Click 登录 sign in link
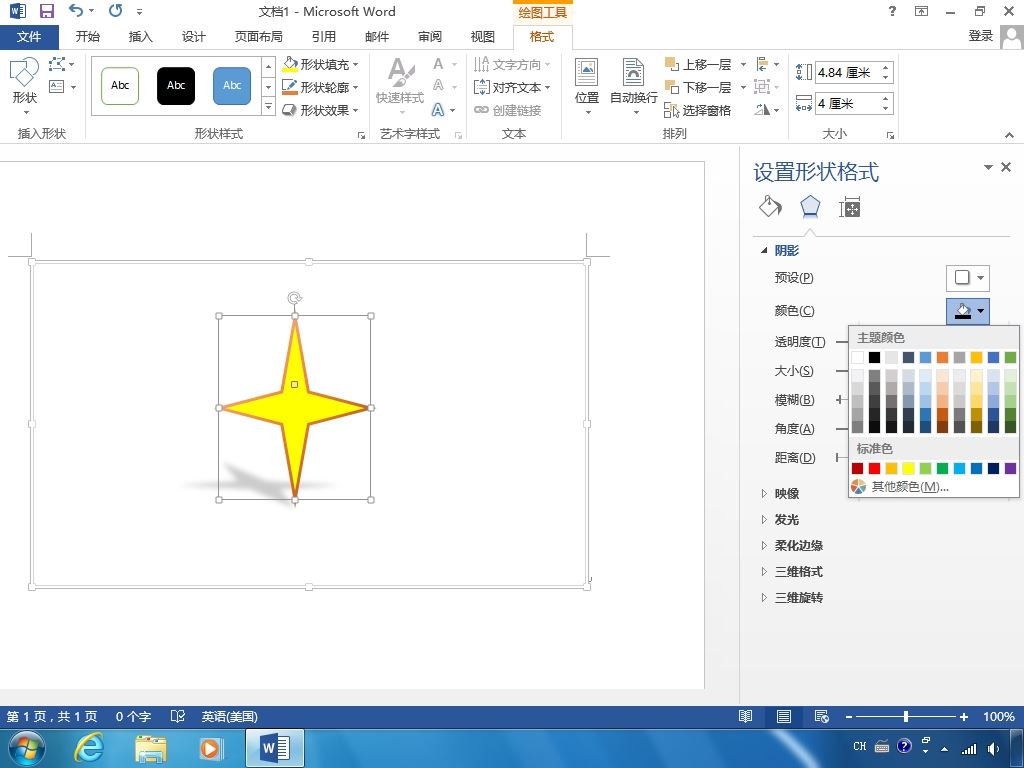1024x768 pixels. [x=980, y=36]
